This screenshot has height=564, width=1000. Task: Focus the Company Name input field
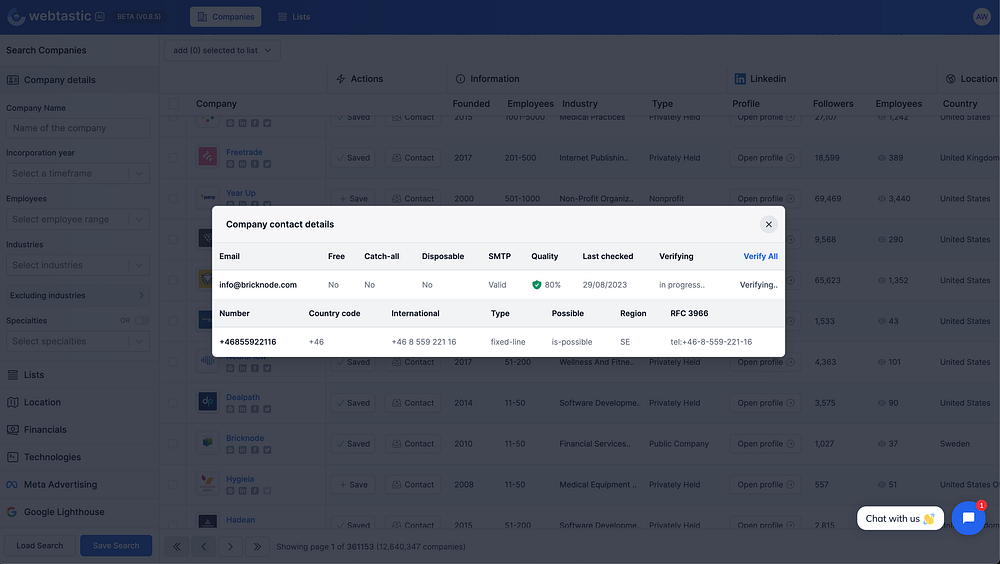coord(78,128)
